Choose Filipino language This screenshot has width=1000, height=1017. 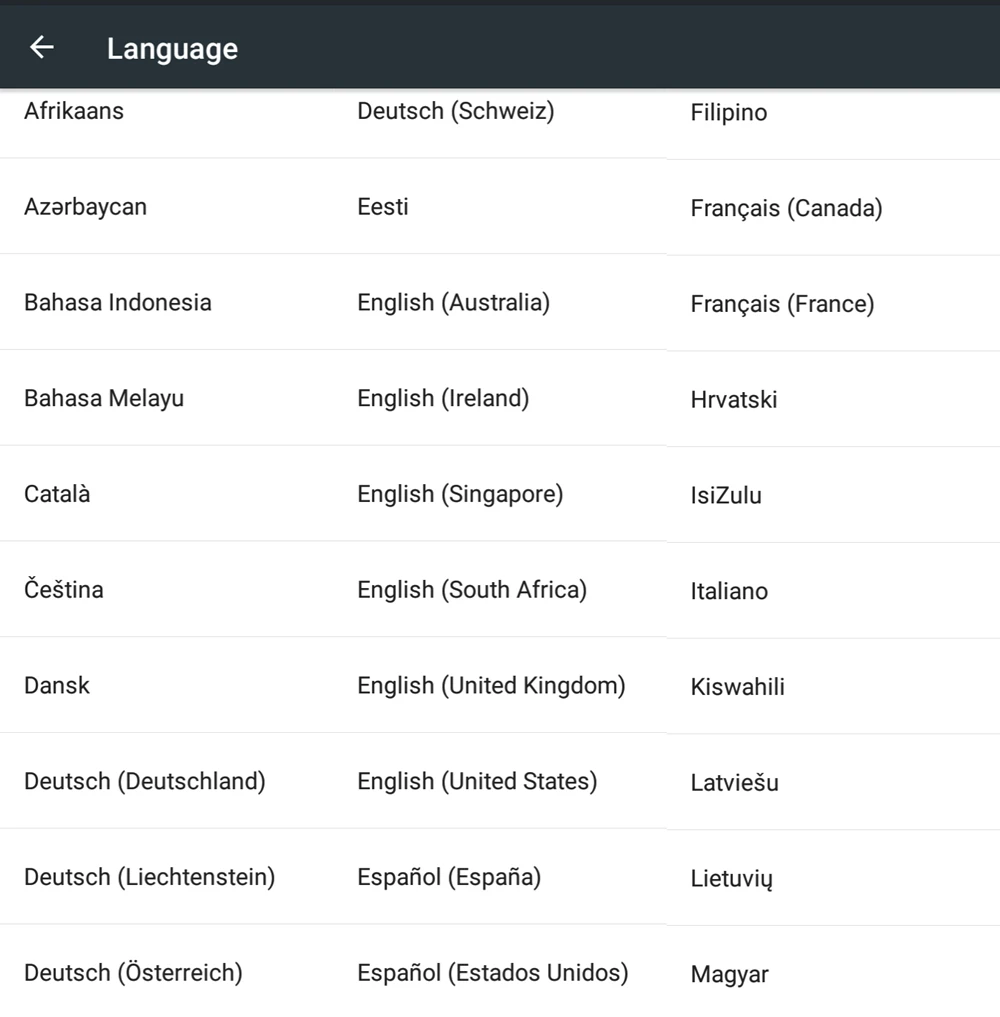(729, 113)
